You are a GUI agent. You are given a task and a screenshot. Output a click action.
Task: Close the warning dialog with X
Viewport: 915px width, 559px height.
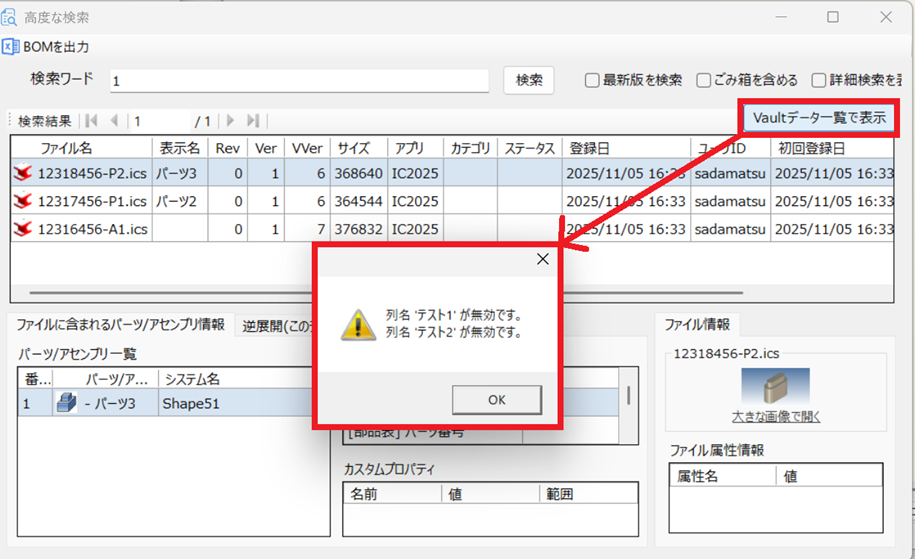(x=543, y=259)
